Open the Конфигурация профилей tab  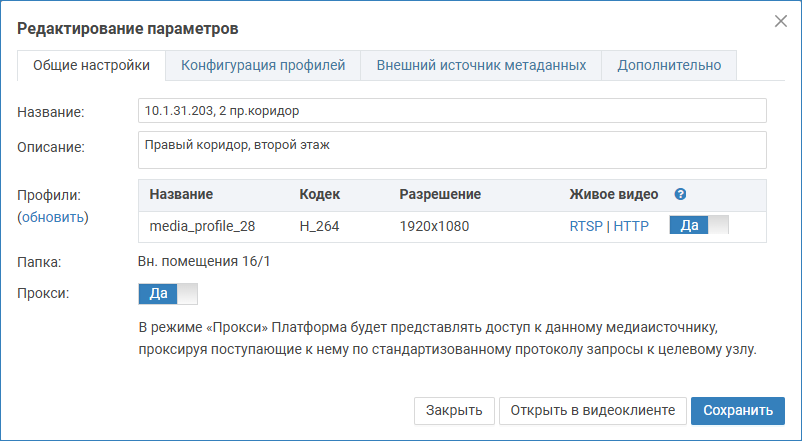point(263,65)
